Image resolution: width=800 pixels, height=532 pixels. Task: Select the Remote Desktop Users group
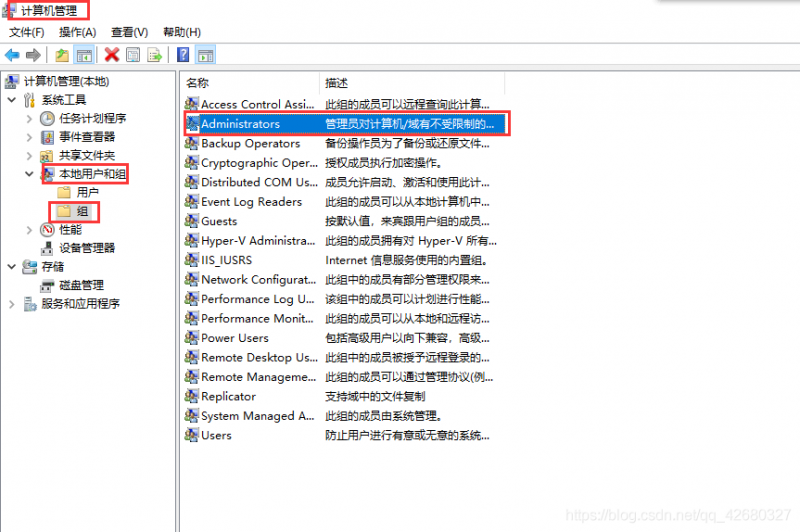point(259,357)
